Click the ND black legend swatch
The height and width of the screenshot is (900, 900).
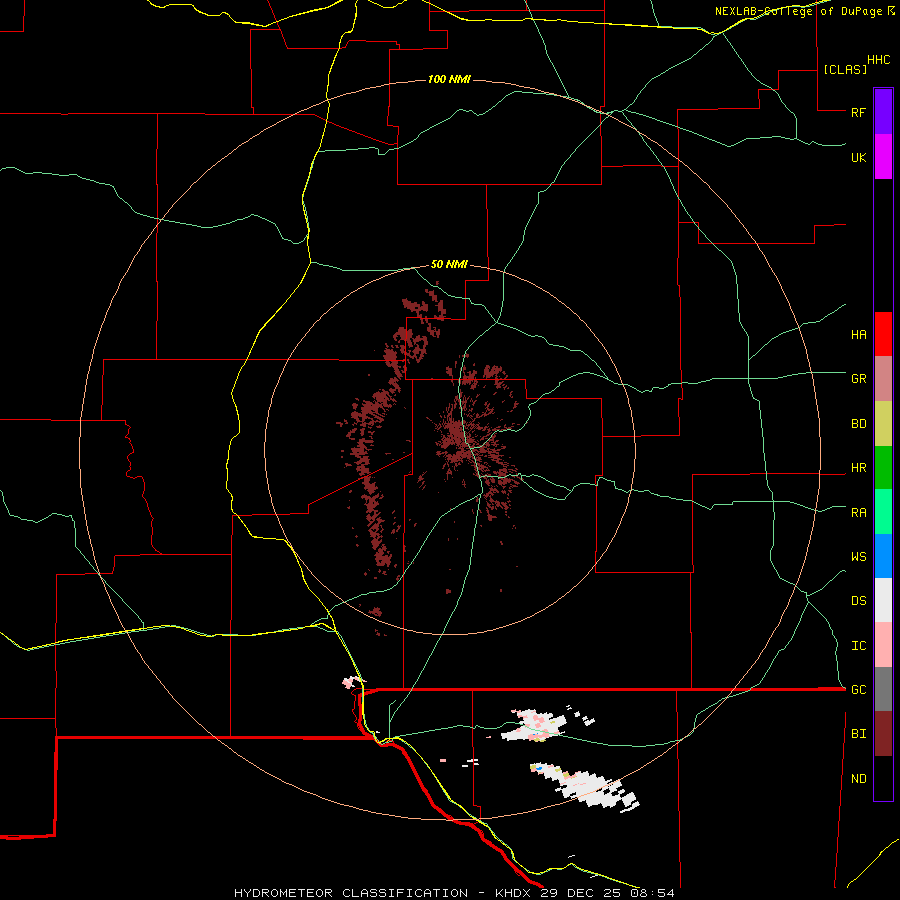point(883,778)
